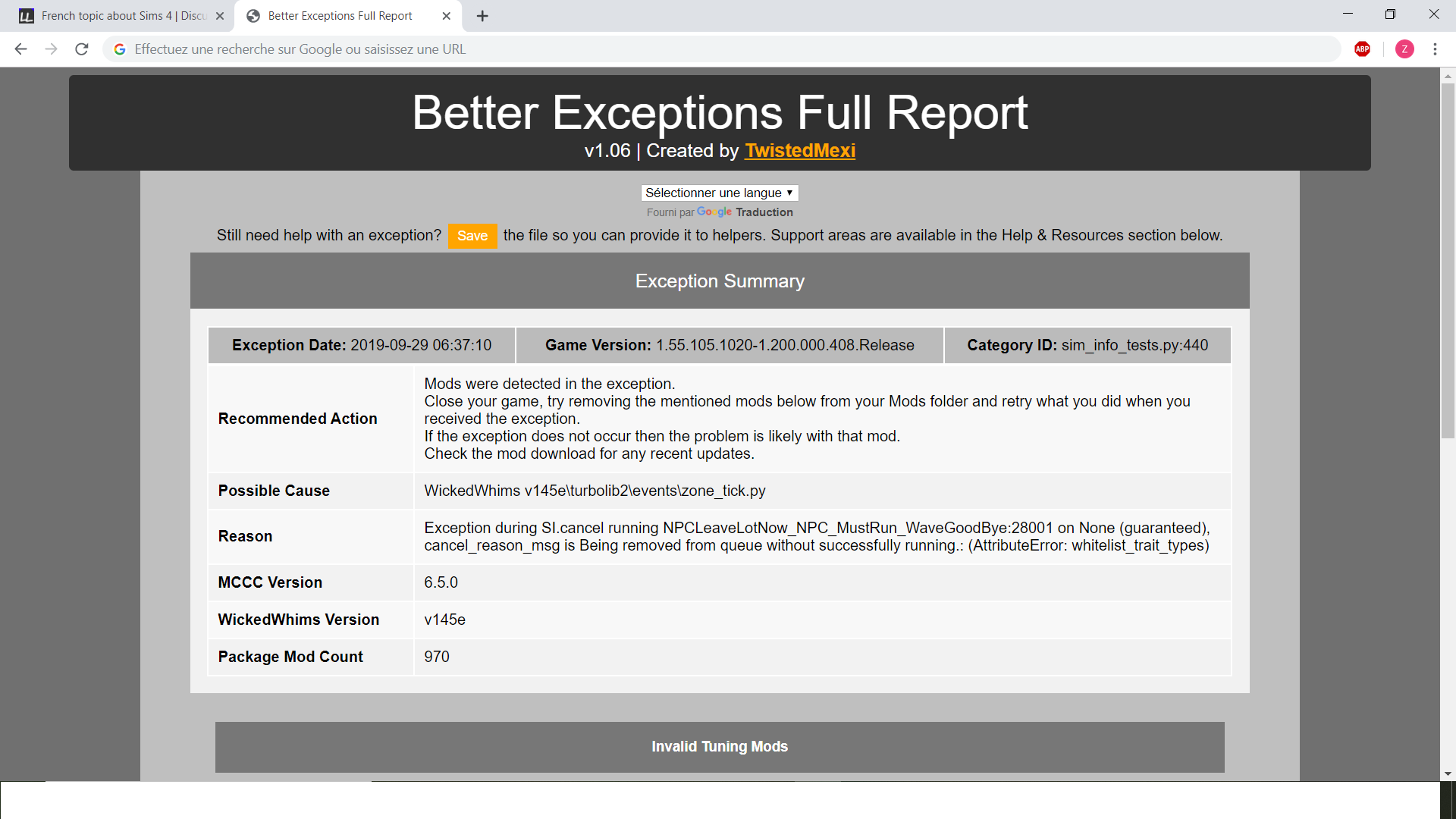Click the Invalid Tuning Mods header
This screenshot has height=819, width=1456.
[720, 747]
